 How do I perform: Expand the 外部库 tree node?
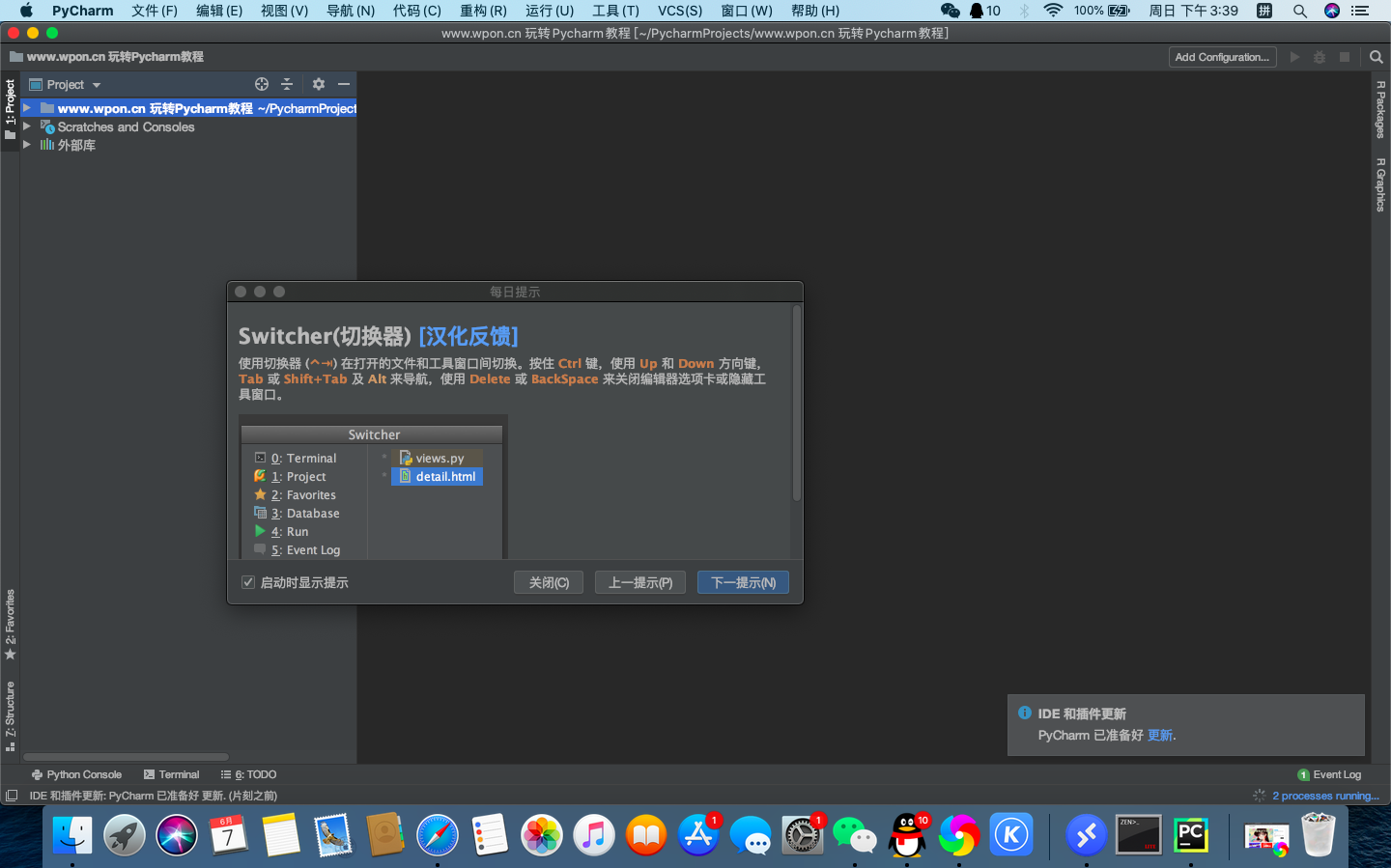(27, 145)
